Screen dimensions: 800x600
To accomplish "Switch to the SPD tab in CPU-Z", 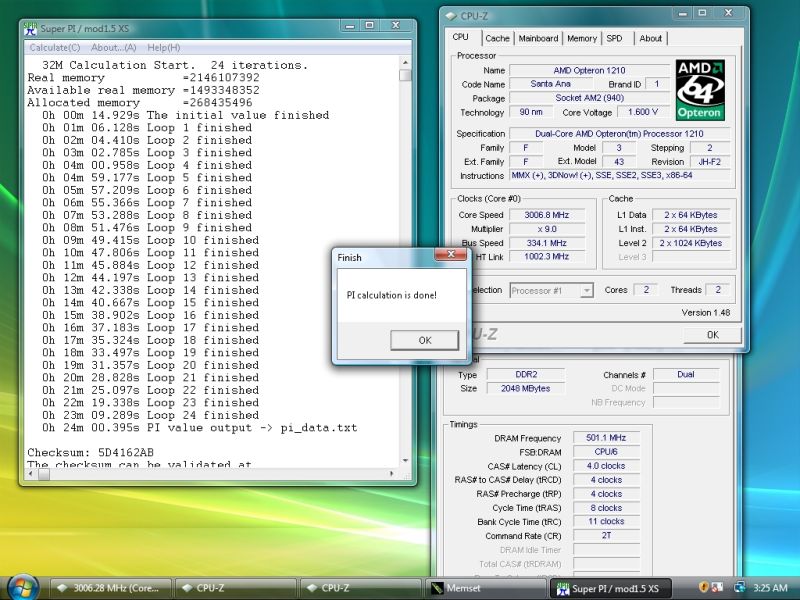I will pyautogui.click(x=614, y=38).
